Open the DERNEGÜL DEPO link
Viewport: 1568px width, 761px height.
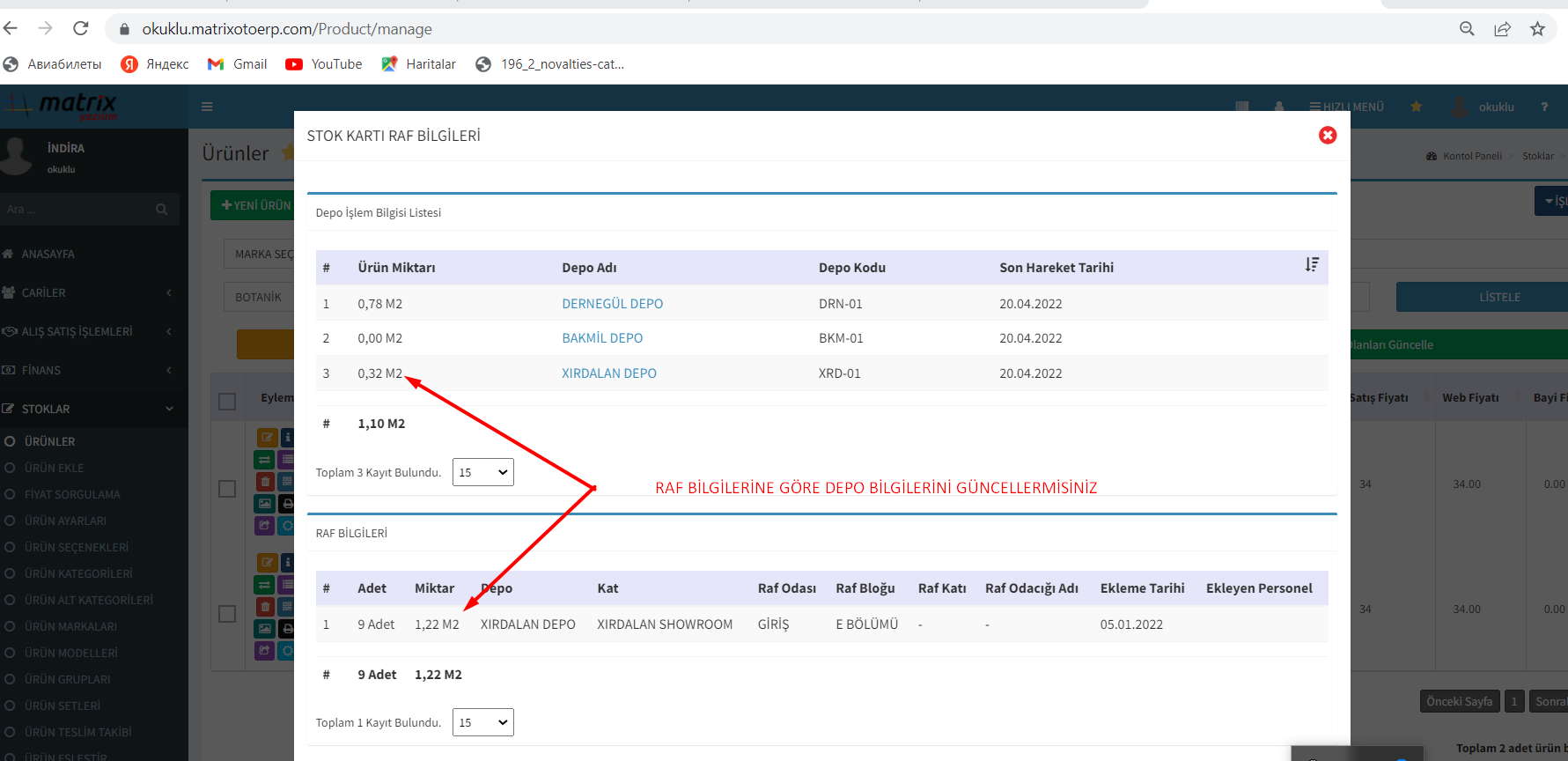(x=612, y=304)
